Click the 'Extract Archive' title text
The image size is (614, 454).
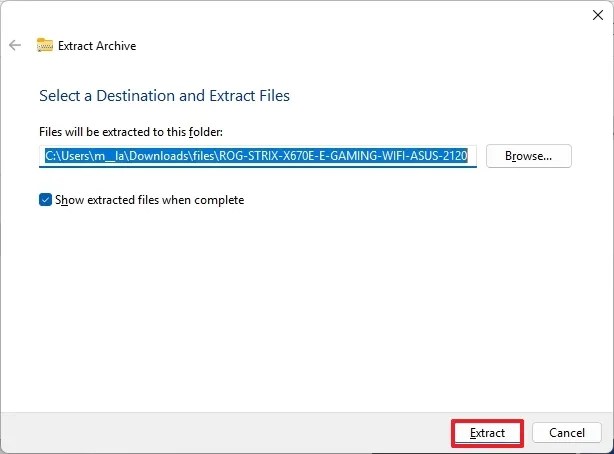coord(97,46)
